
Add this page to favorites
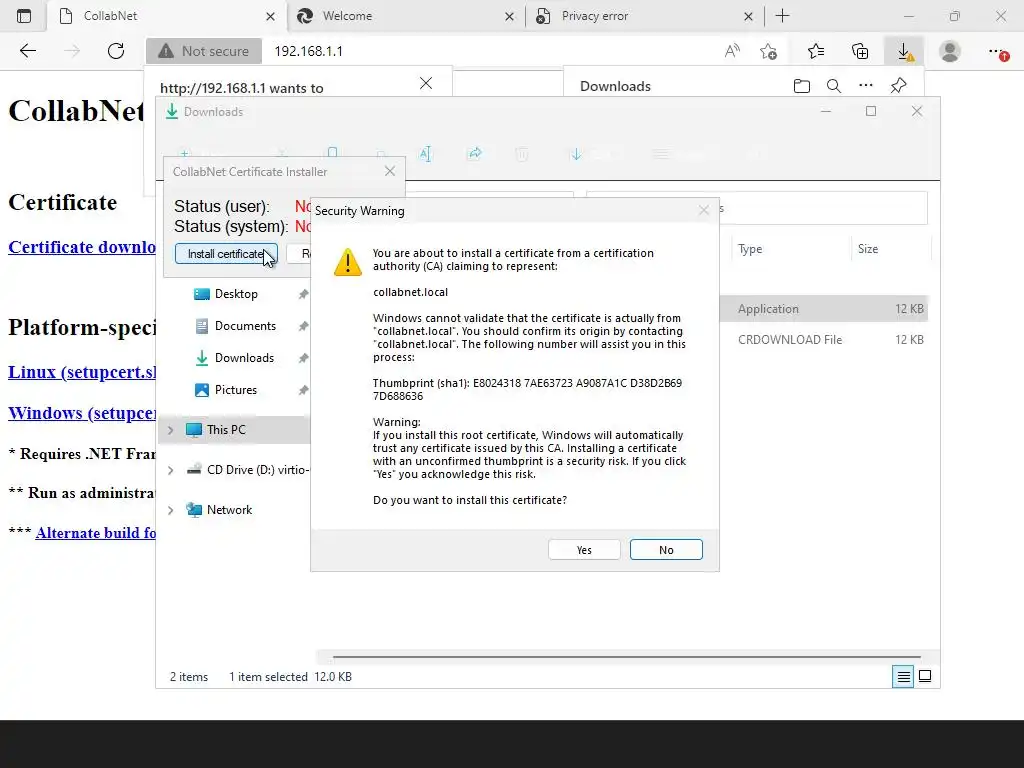769,51
